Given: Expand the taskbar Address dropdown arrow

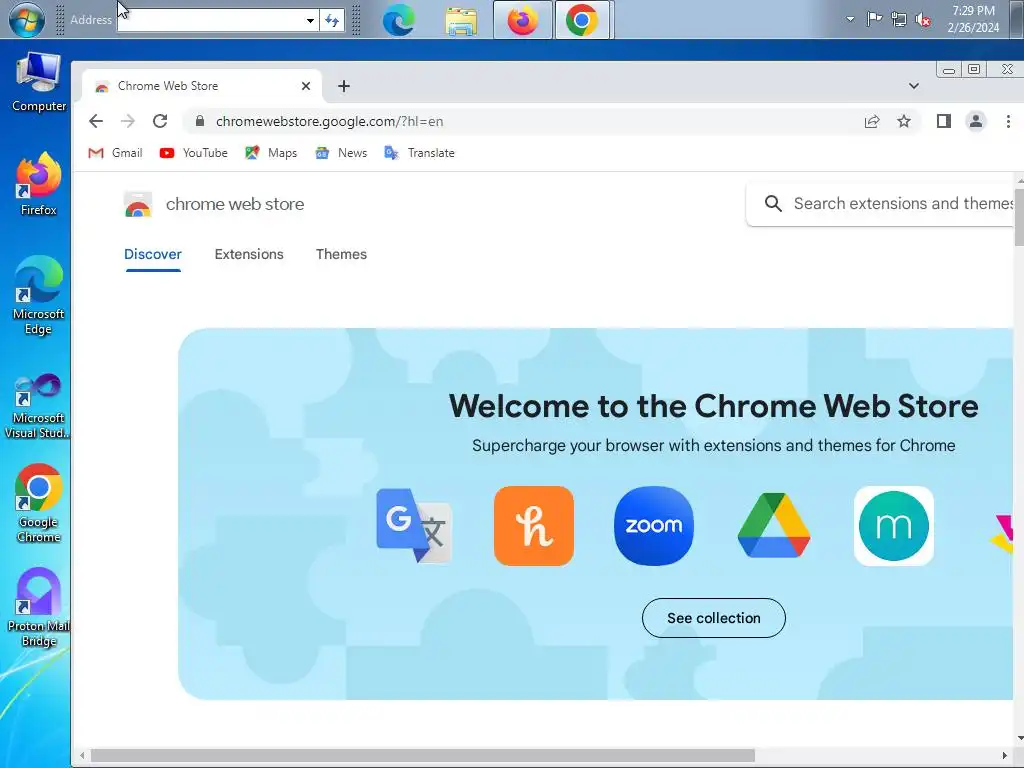Looking at the screenshot, I should (x=310, y=20).
